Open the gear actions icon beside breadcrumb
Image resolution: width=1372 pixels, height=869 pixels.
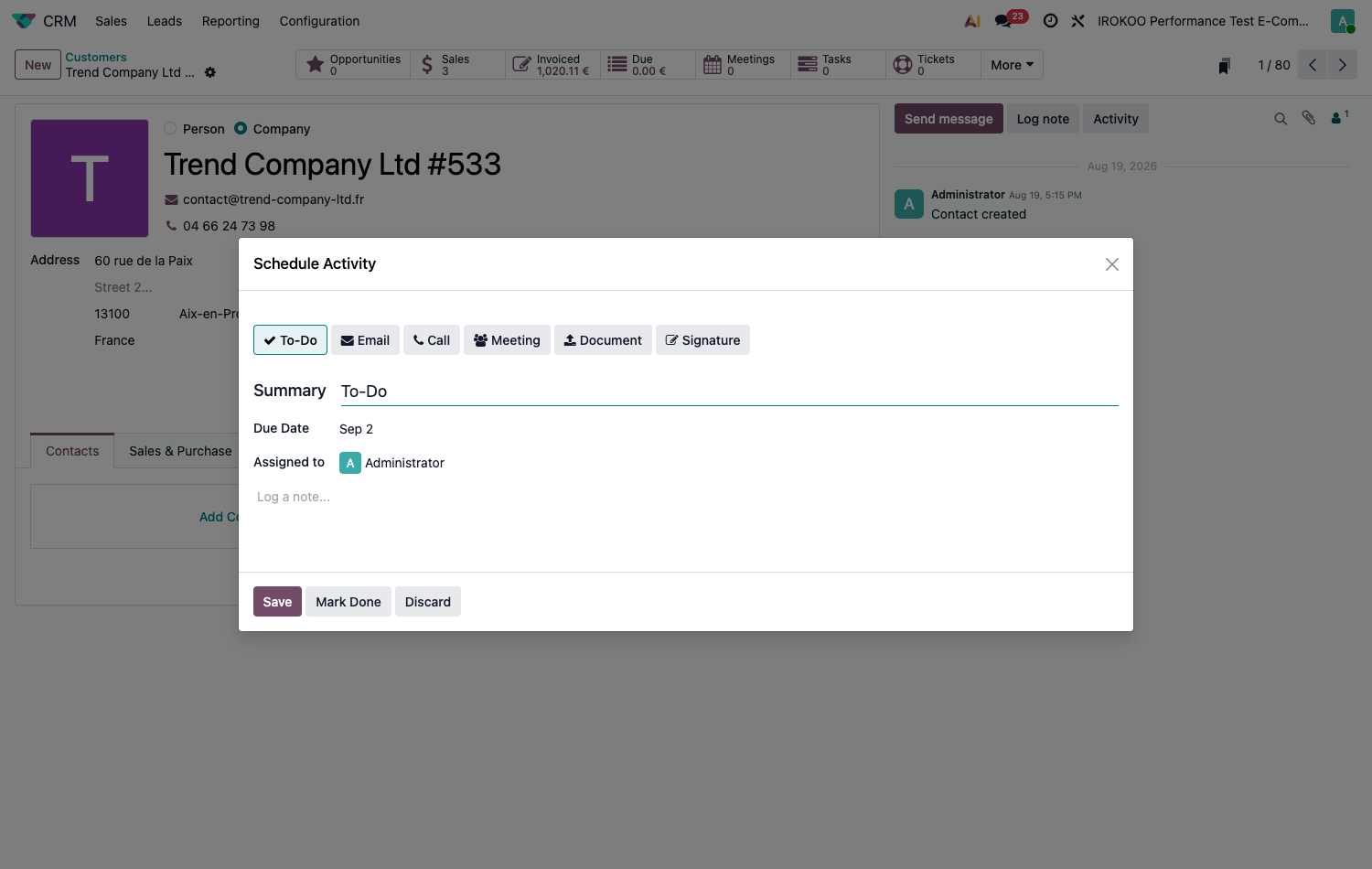click(210, 72)
